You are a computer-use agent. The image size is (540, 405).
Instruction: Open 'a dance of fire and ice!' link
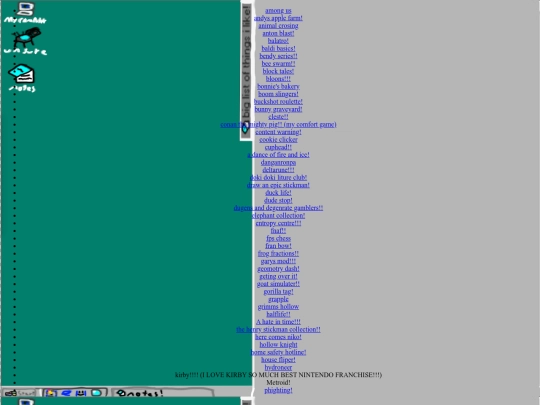tap(278, 155)
